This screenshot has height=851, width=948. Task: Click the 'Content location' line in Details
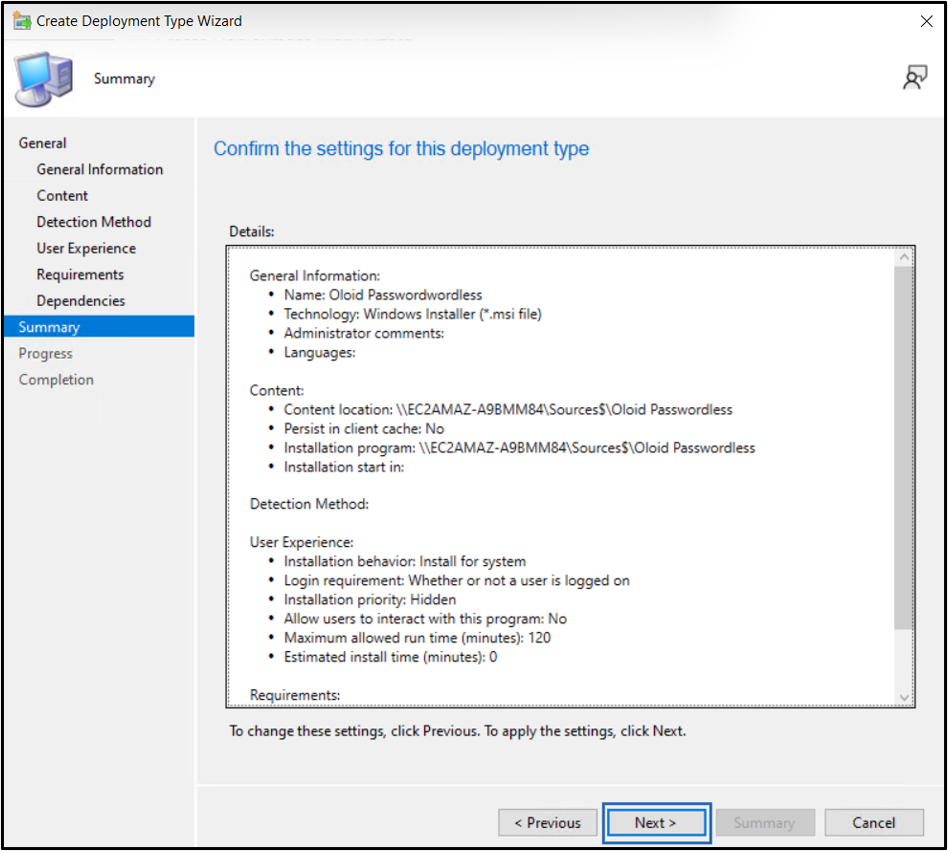pos(508,410)
